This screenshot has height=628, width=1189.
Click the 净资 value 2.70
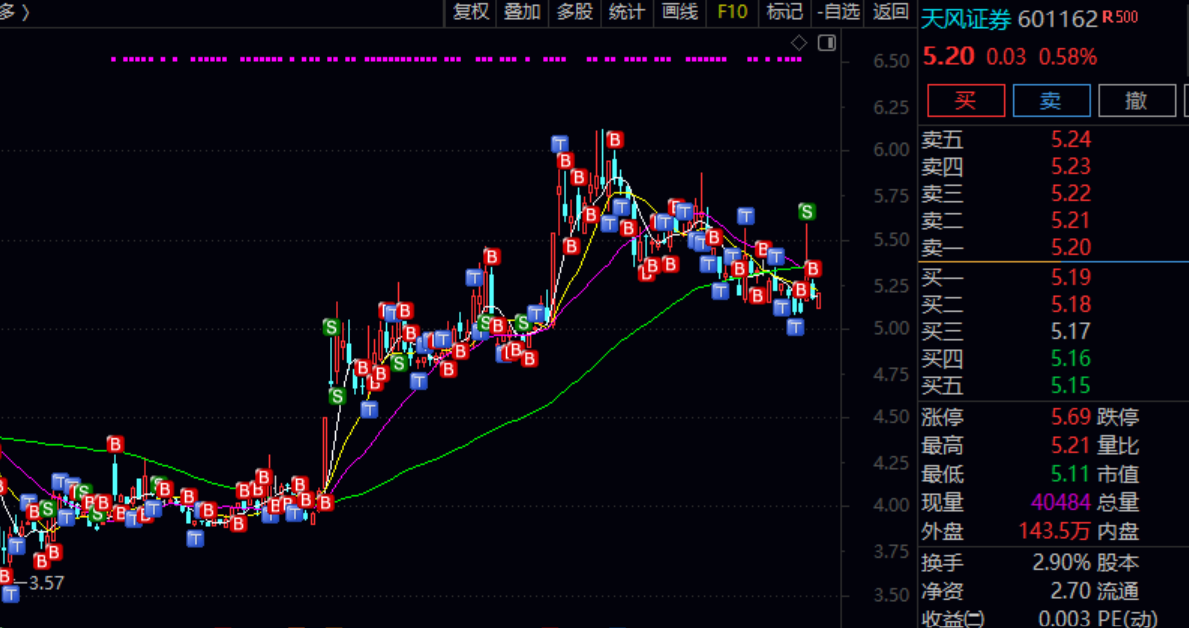(1071, 591)
